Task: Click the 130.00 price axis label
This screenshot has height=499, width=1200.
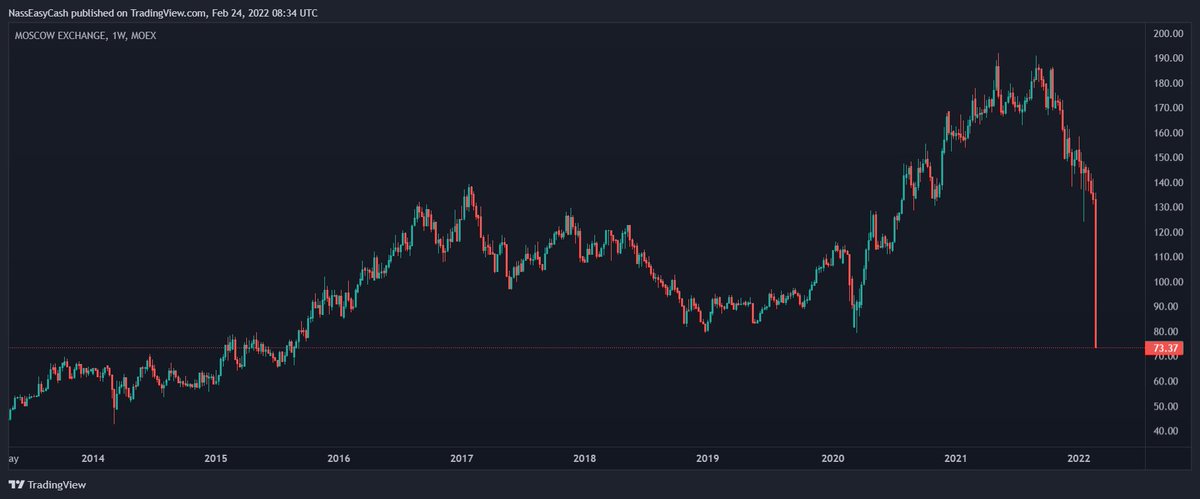Action: click(x=1168, y=208)
